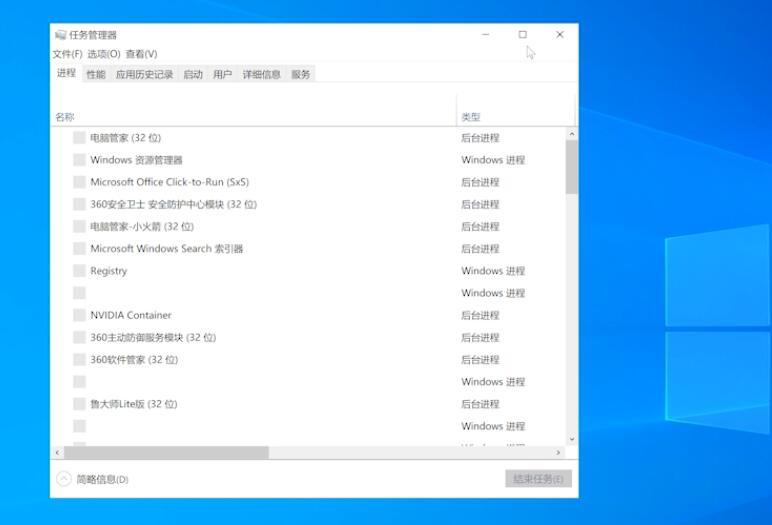Click the vertical scrollbar thumb
Image resolution: width=772 pixels, height=525 pixels.
tap(572, 167)
